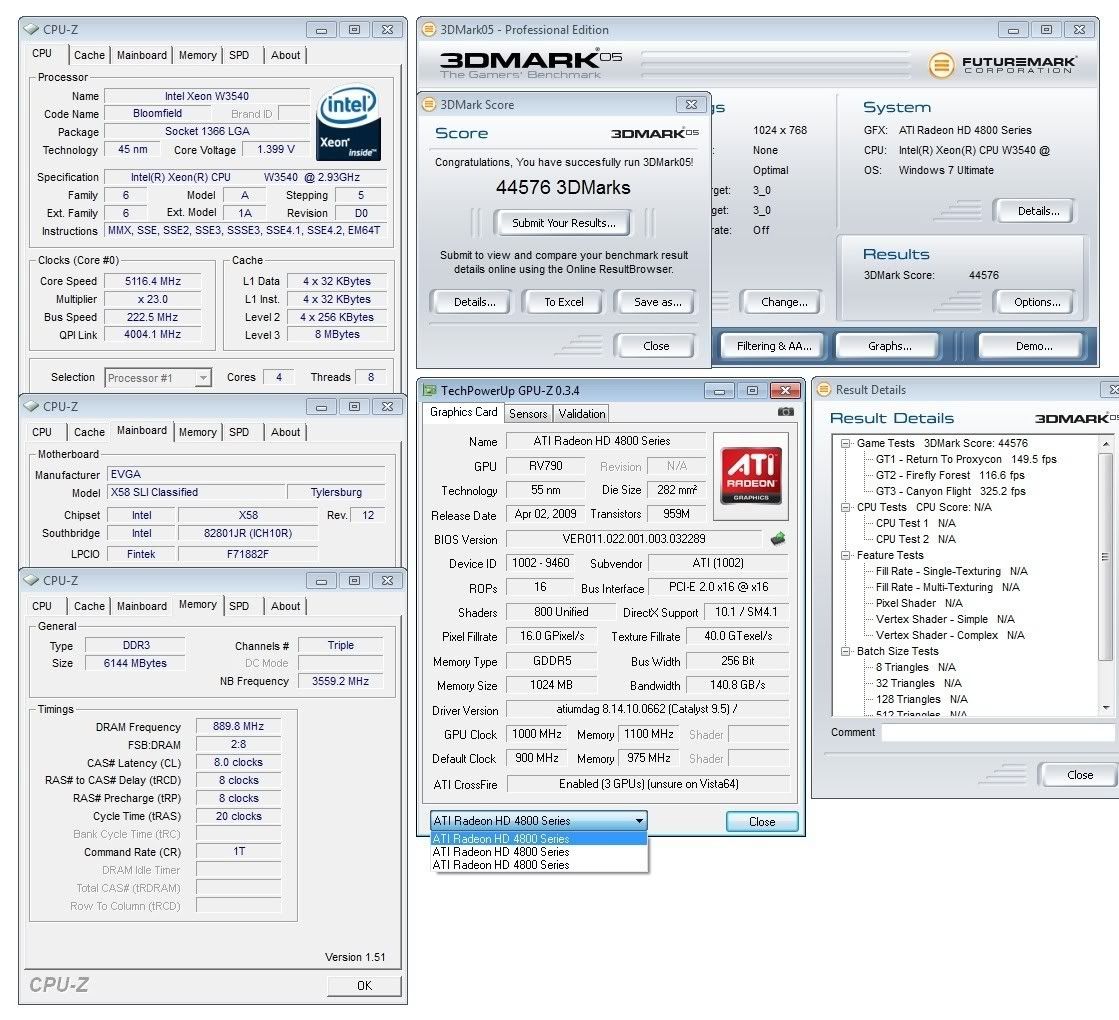
Task: Launch the Demo button in 3DMark05
Action: point(1033,346)
